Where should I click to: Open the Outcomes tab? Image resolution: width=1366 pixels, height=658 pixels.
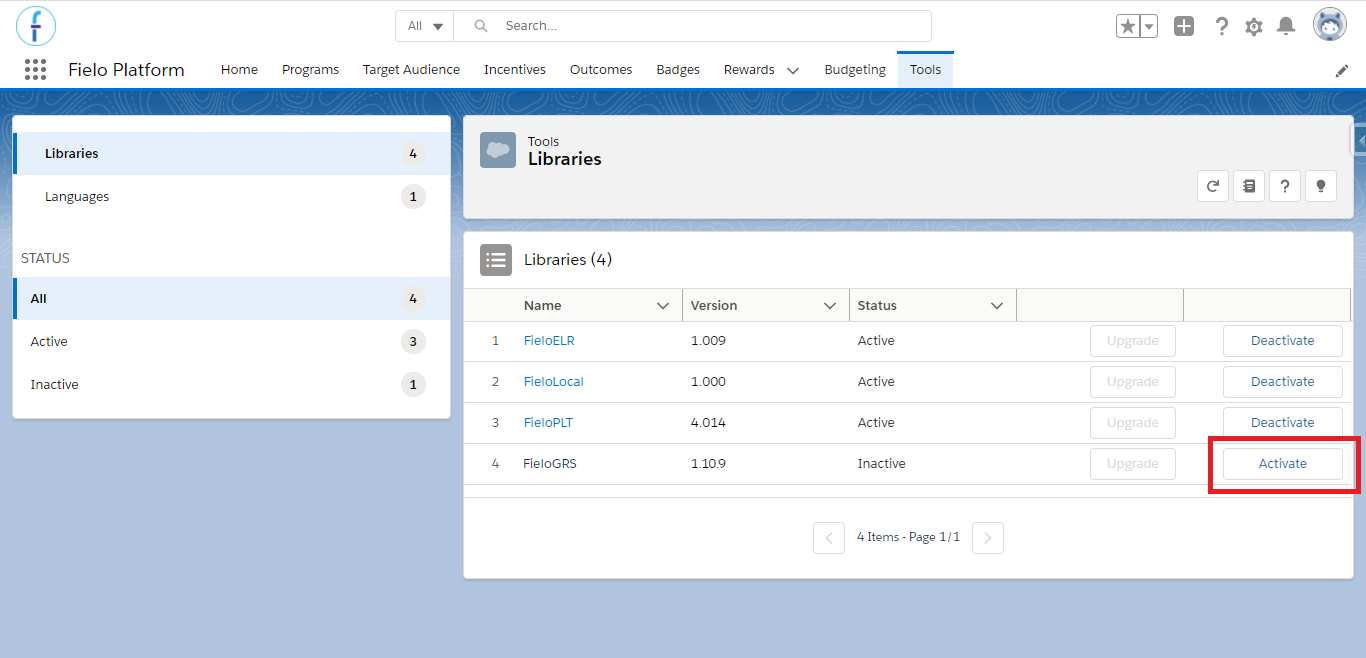click(601, 69)
